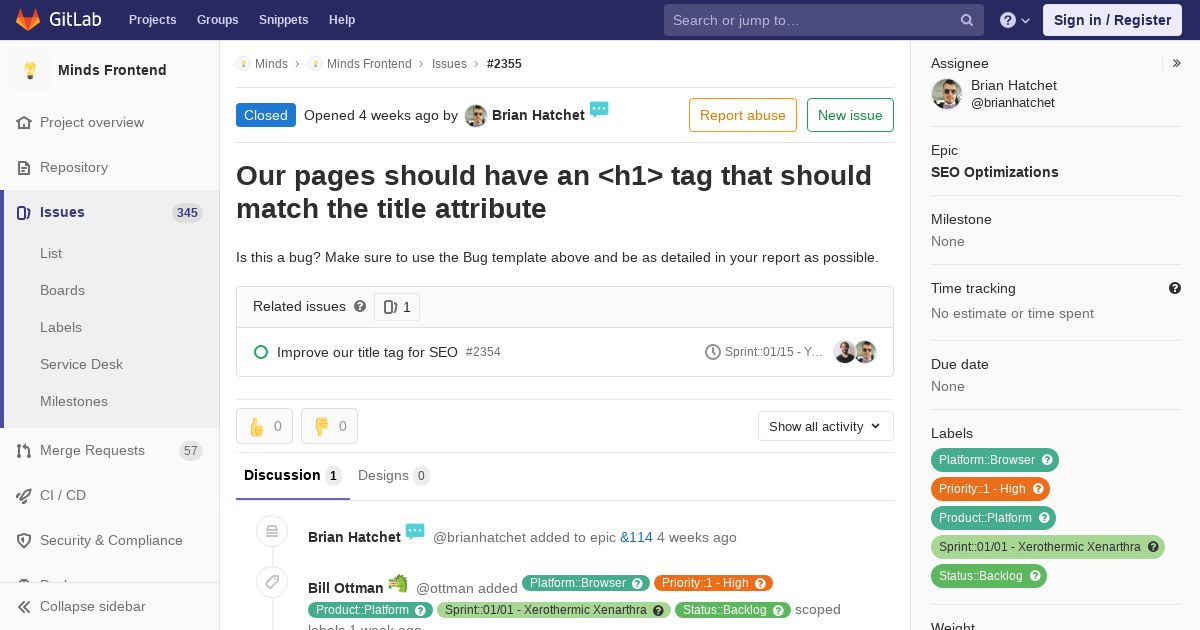Click the search magnifier icon
1200x630 pixels.
[967, 20]
